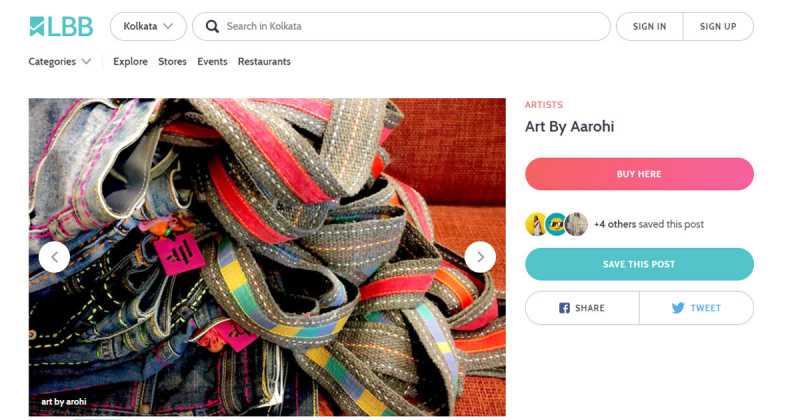Open the Stores menu item
800x420 pixels.
point(172,61)
